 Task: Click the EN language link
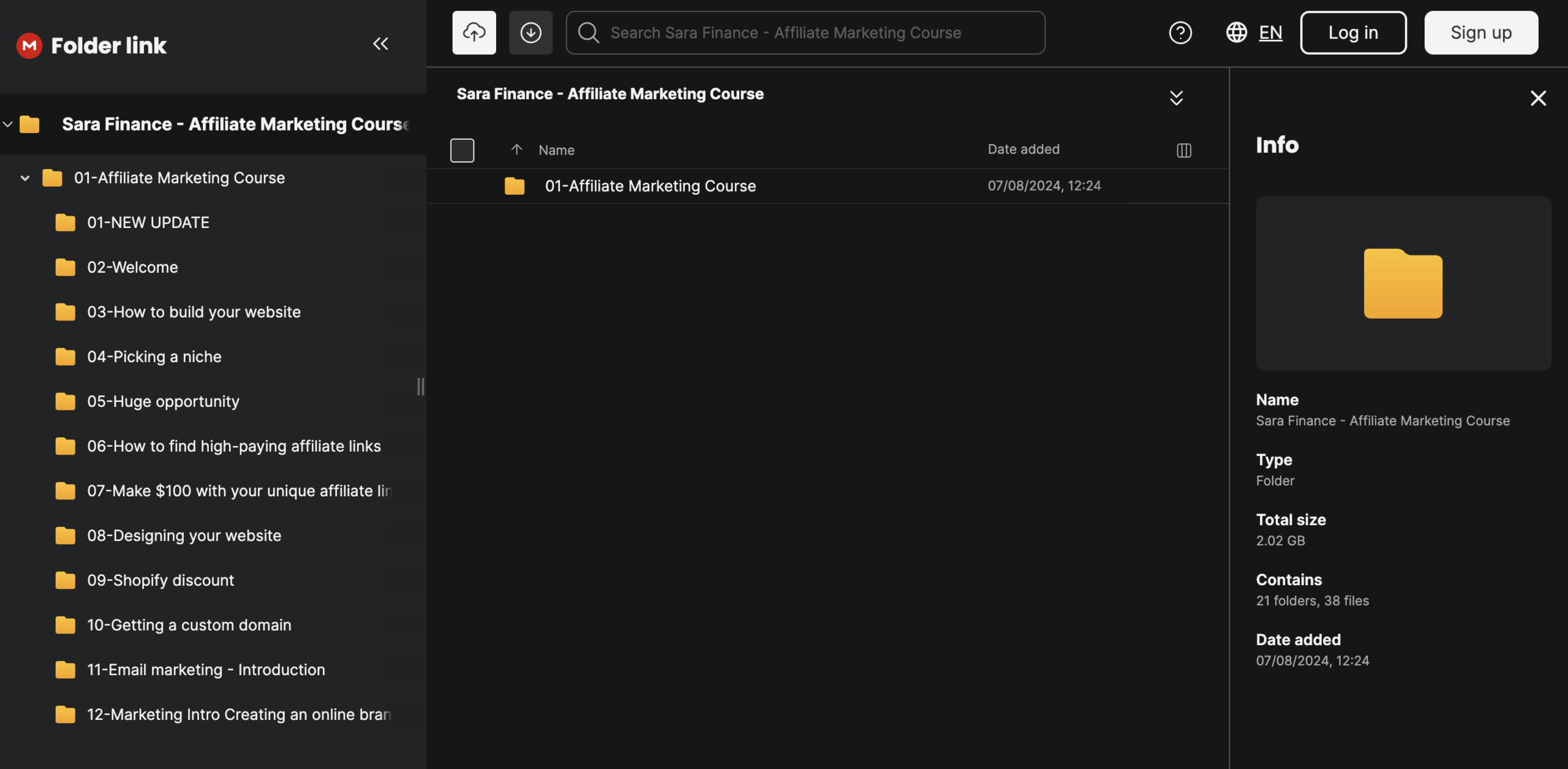pos(1270,32)
